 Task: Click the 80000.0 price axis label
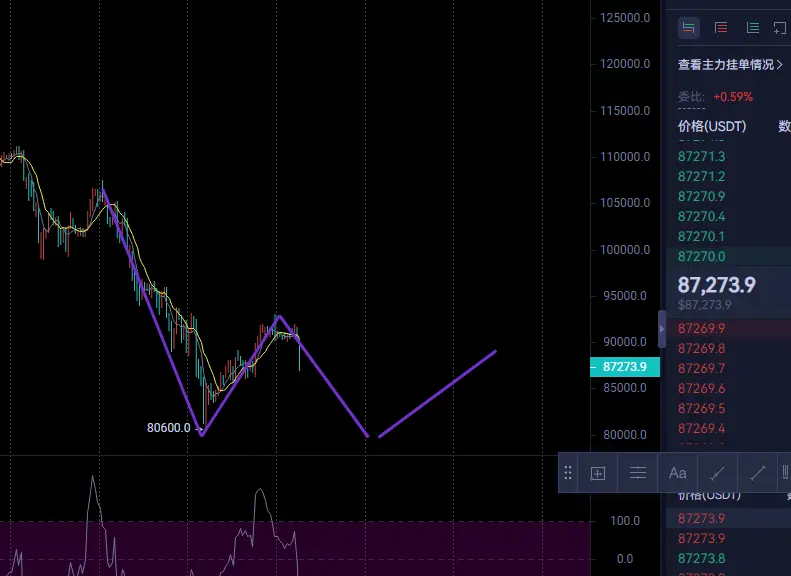tap(625, 435)
